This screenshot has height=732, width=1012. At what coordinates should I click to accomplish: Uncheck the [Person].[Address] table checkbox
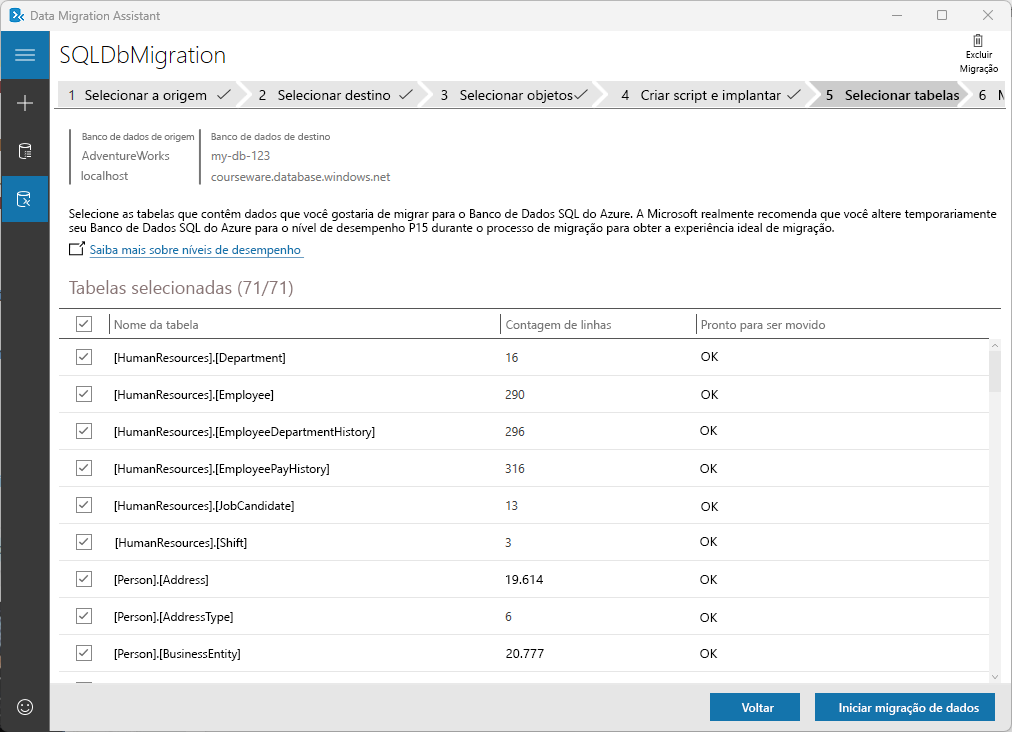pyautogui.click(x=84, y=579)
